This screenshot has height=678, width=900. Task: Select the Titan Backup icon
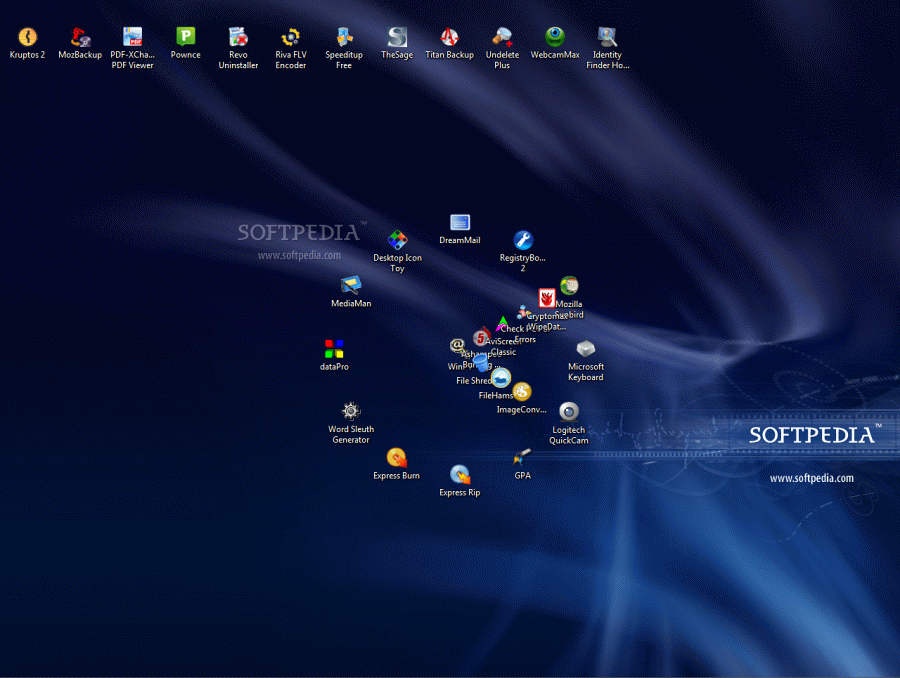click(450, 37)
